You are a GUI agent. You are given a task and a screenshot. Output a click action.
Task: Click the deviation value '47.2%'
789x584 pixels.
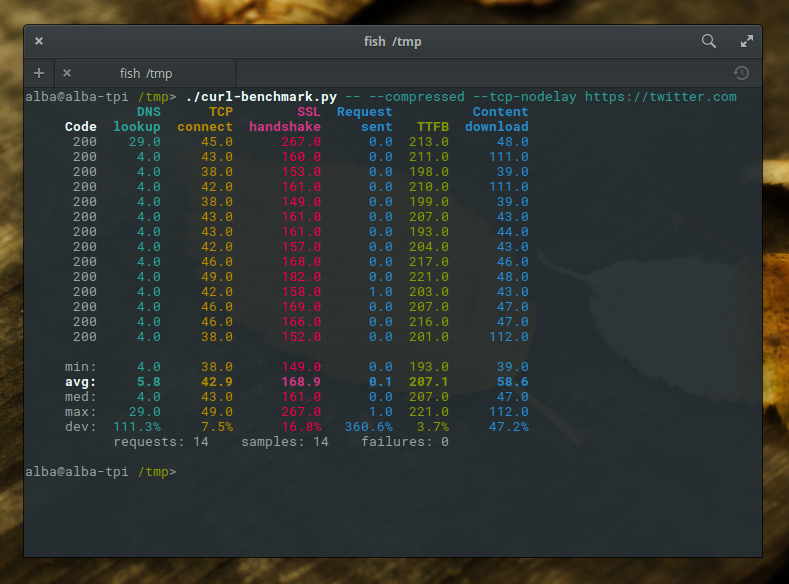tap(508, 427)
